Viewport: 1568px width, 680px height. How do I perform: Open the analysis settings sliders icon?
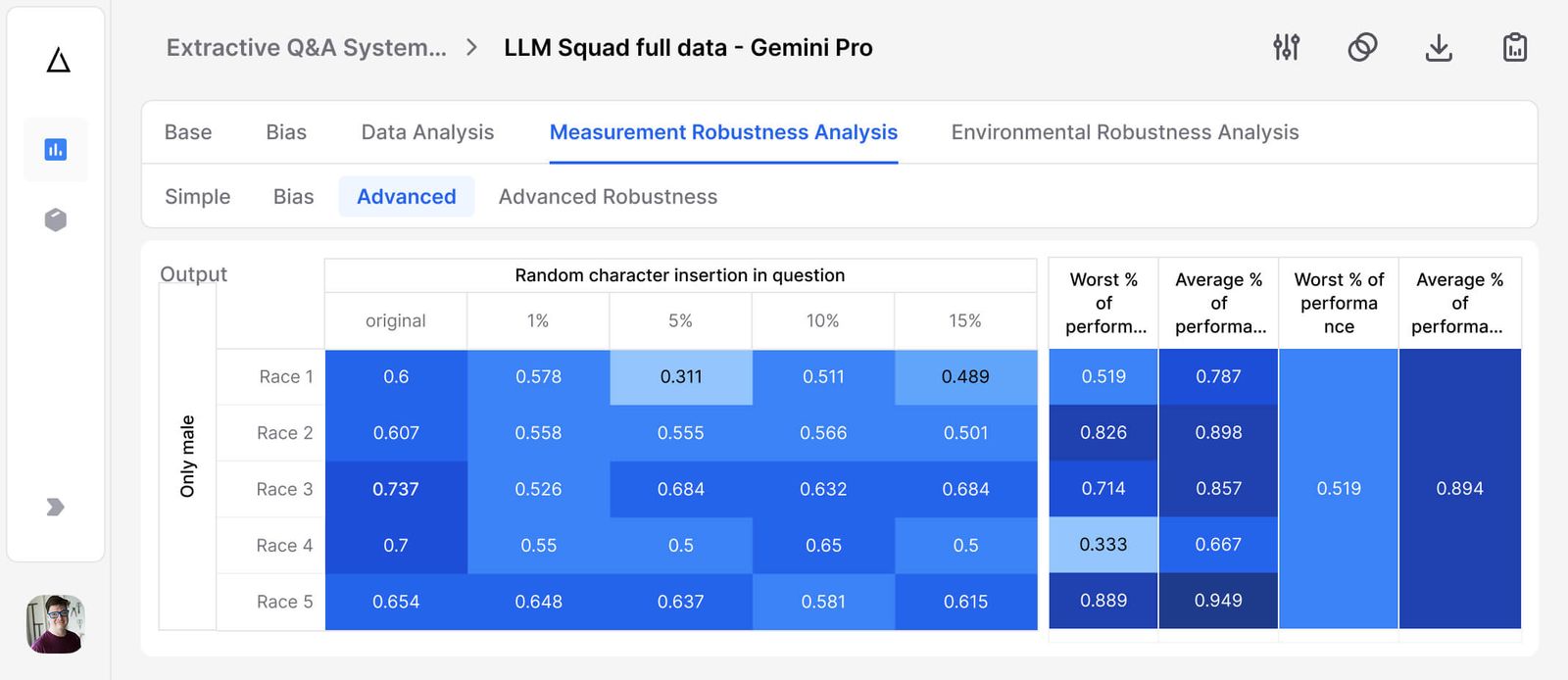(x=1288, y=46)
